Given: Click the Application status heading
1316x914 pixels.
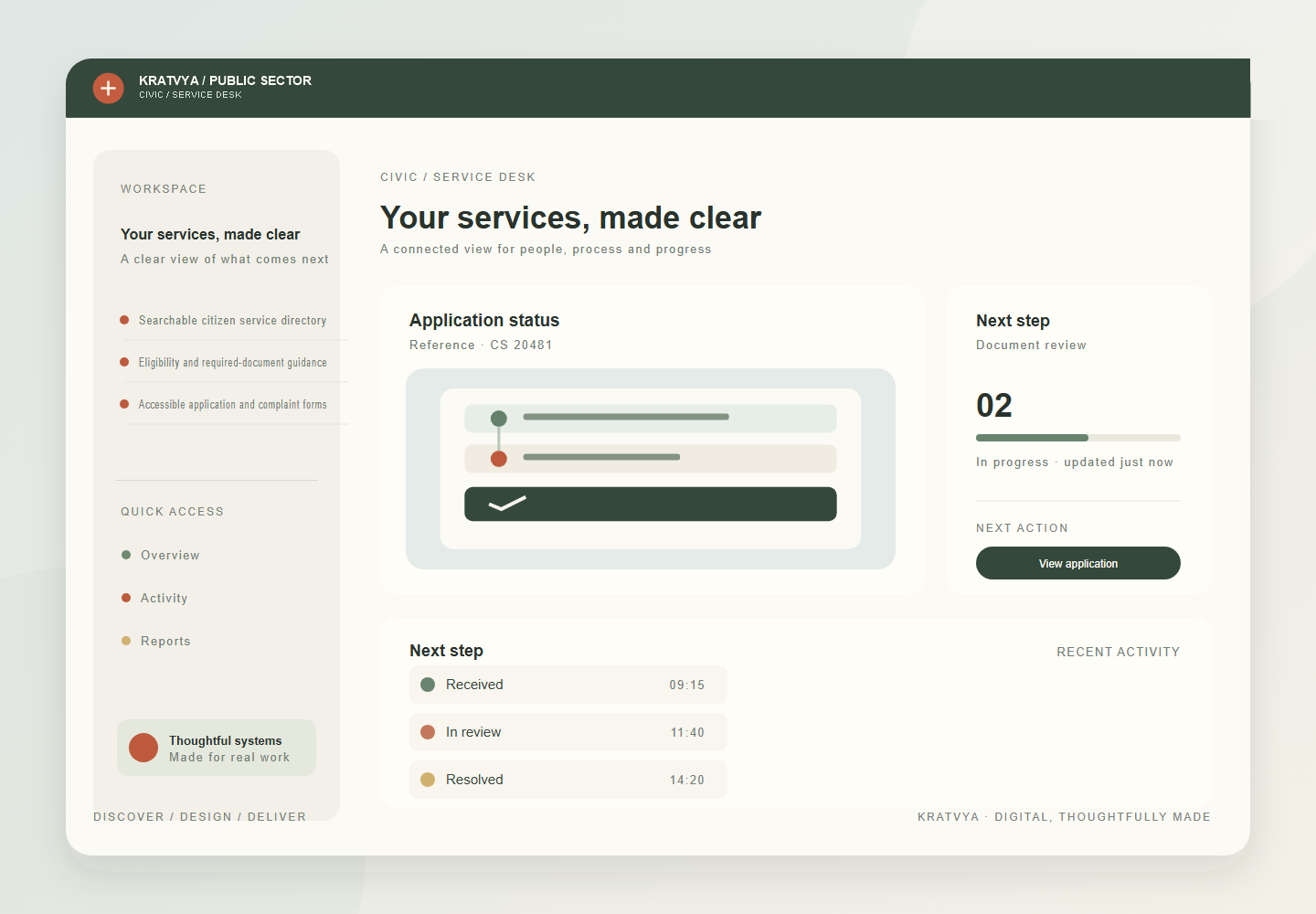Looking at the screenshot, I should coord(484,320).
